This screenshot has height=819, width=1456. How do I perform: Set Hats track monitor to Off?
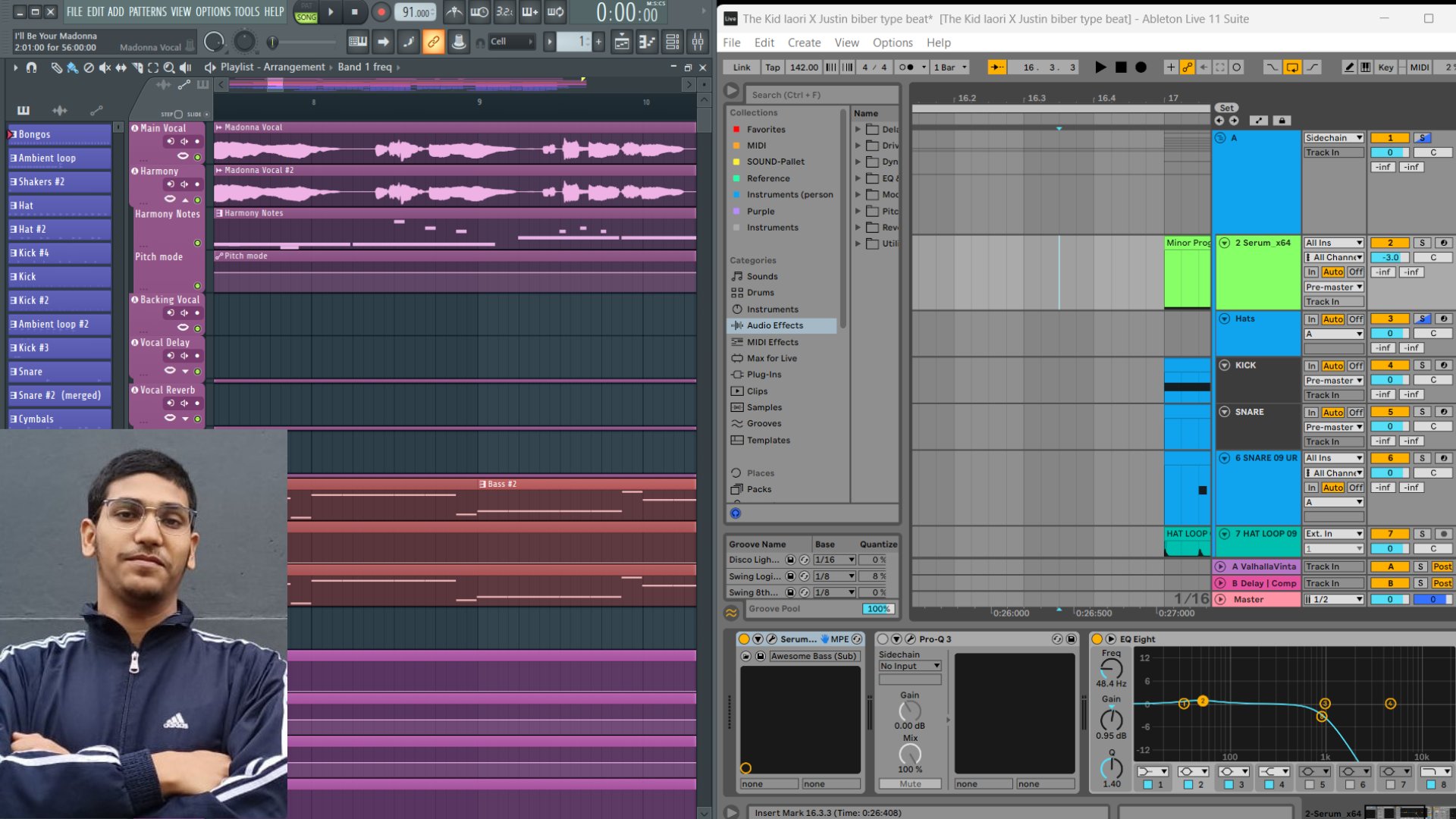tap(1356, 319)
